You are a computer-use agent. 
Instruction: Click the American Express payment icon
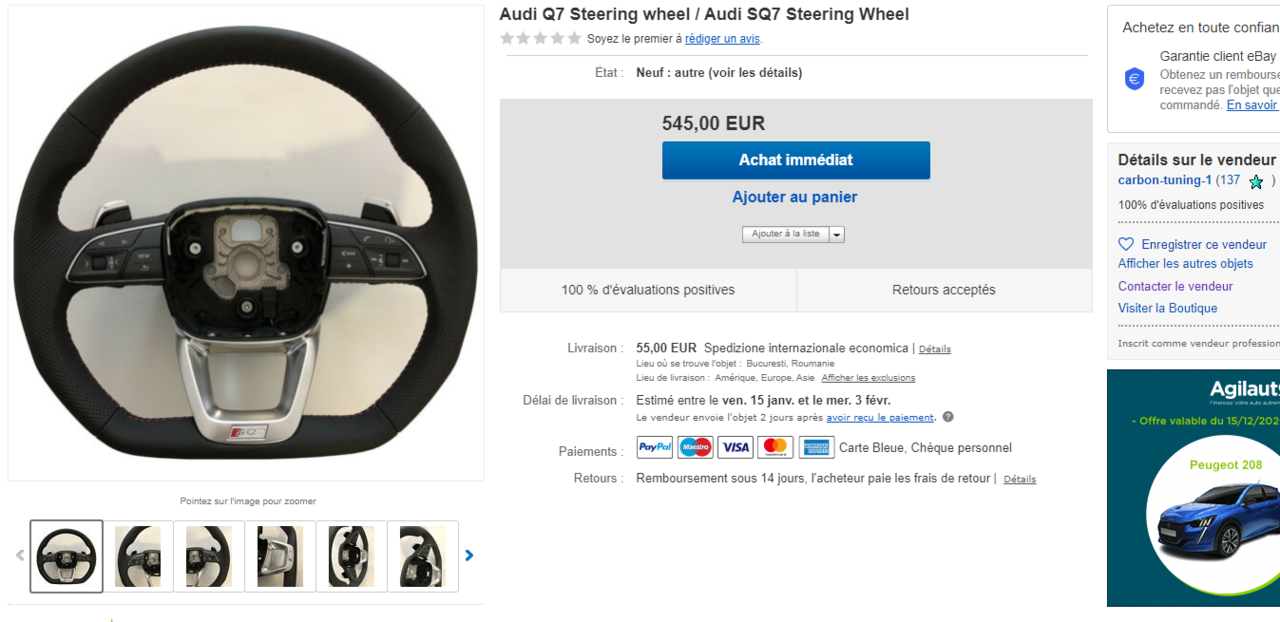click(x=816, y=448)
